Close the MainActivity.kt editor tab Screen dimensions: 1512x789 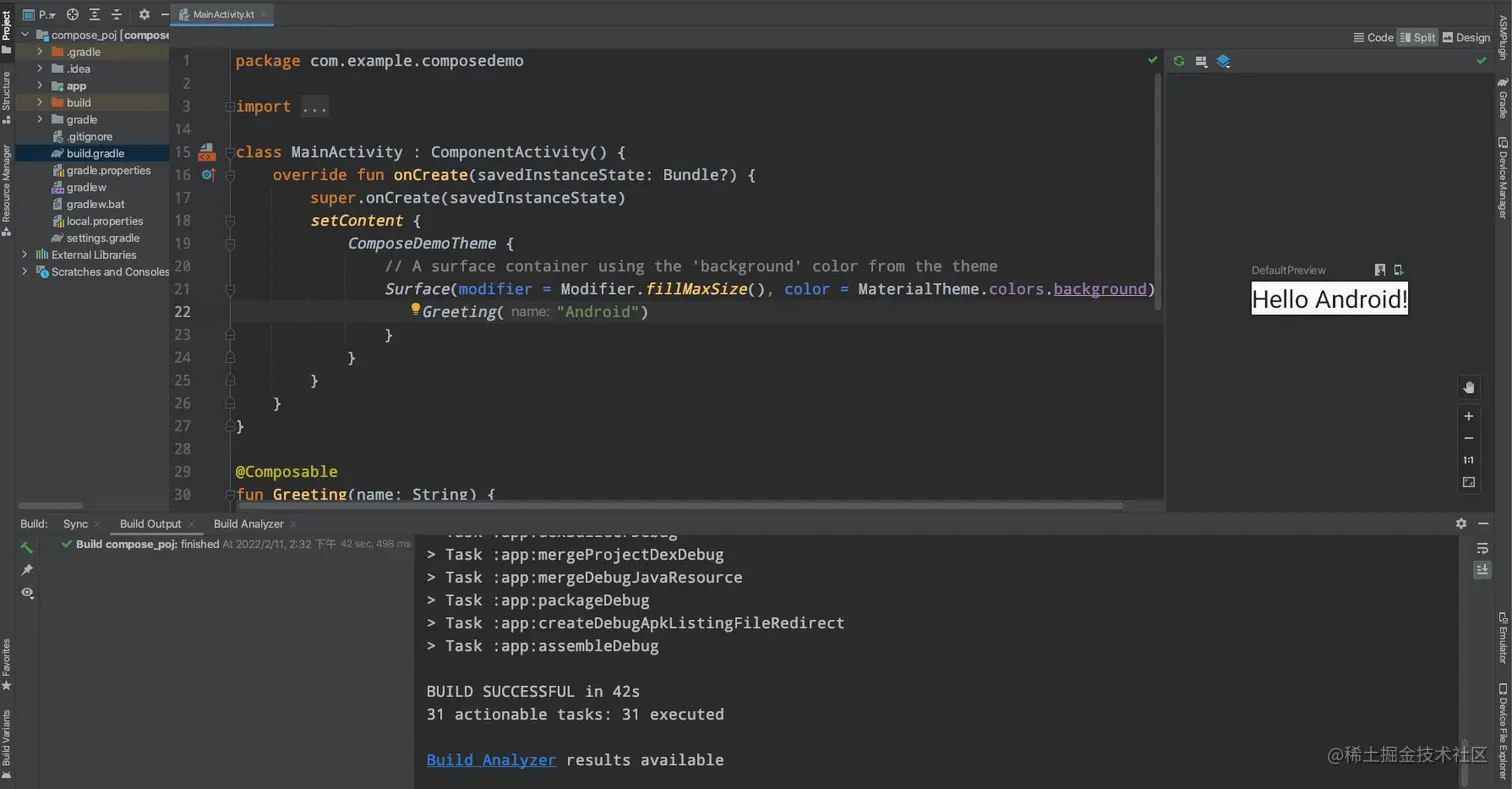[x=264, y=15]
